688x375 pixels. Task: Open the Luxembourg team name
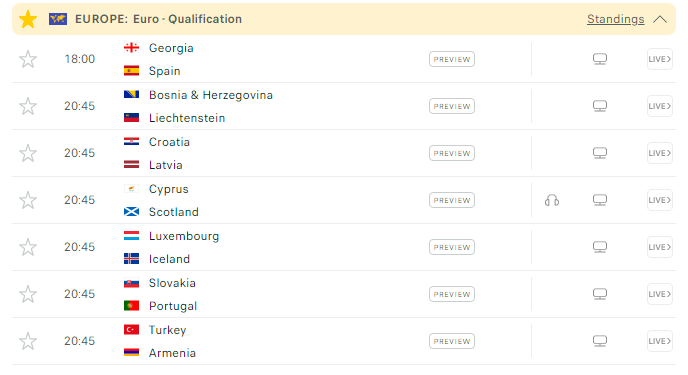pos(184,236)
